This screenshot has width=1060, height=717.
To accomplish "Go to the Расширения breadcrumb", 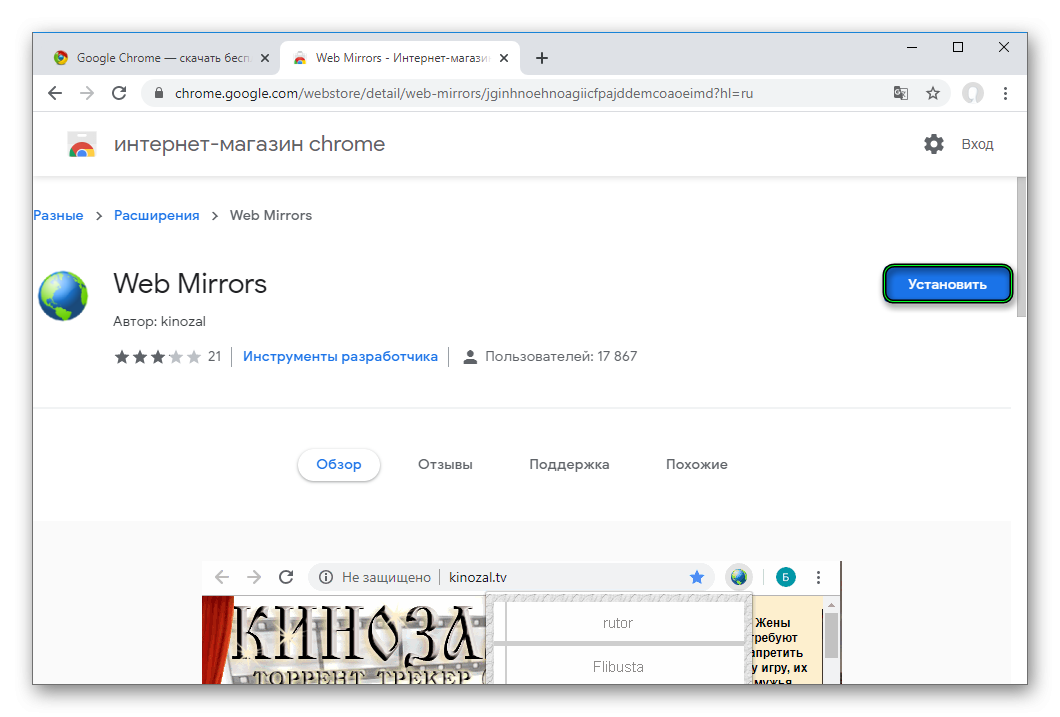I will 156,216.
